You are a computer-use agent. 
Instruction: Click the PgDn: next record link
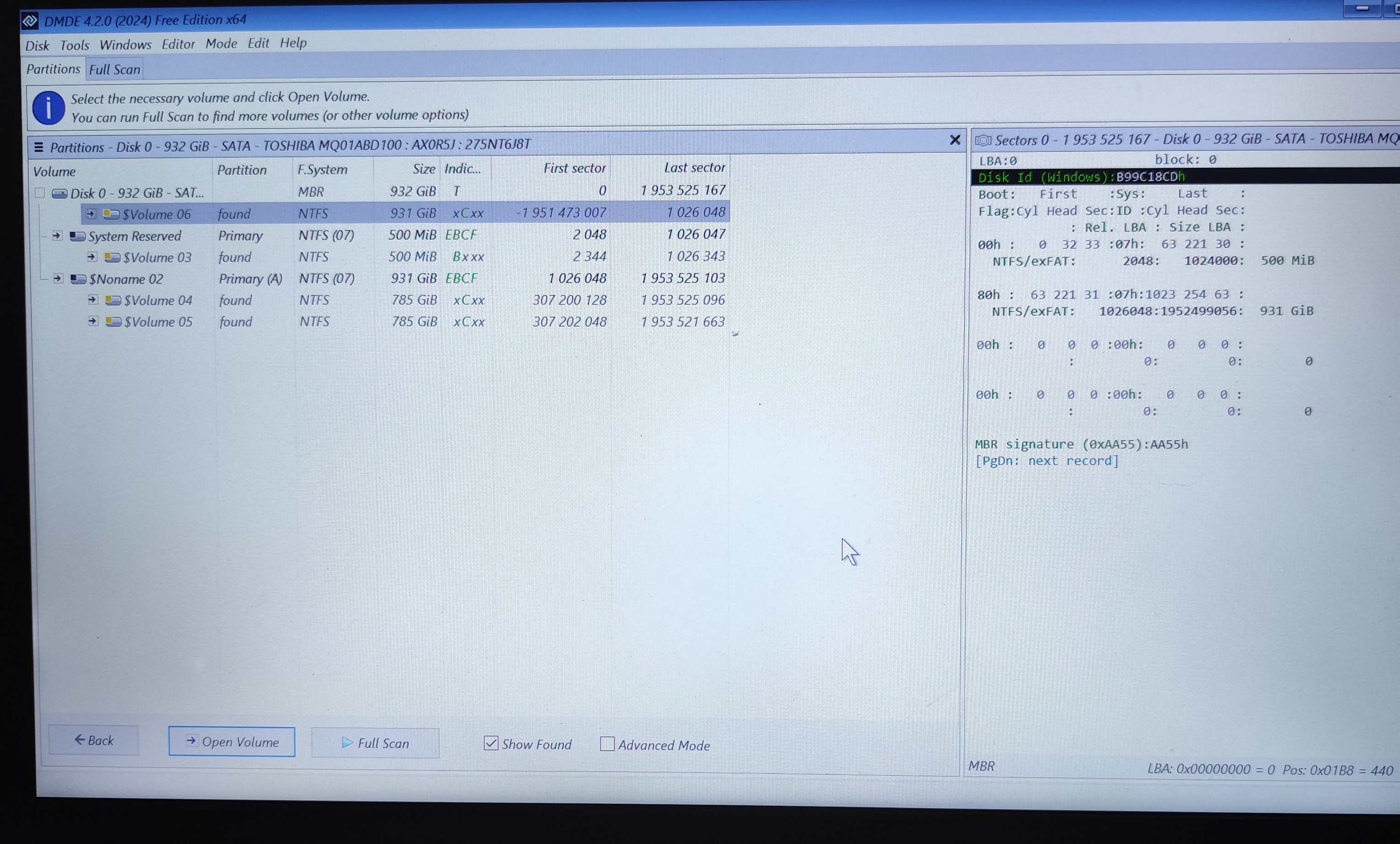tap(1047, 461)
